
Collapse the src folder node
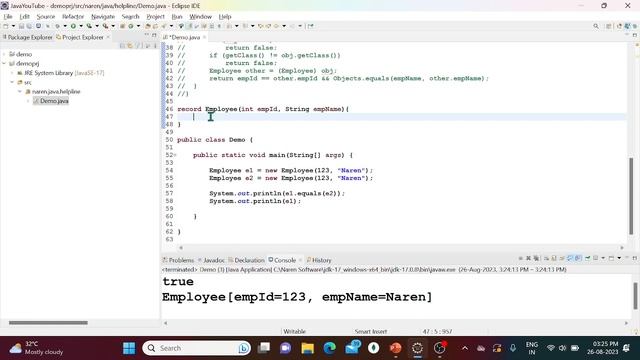click(x=12, y=82)
